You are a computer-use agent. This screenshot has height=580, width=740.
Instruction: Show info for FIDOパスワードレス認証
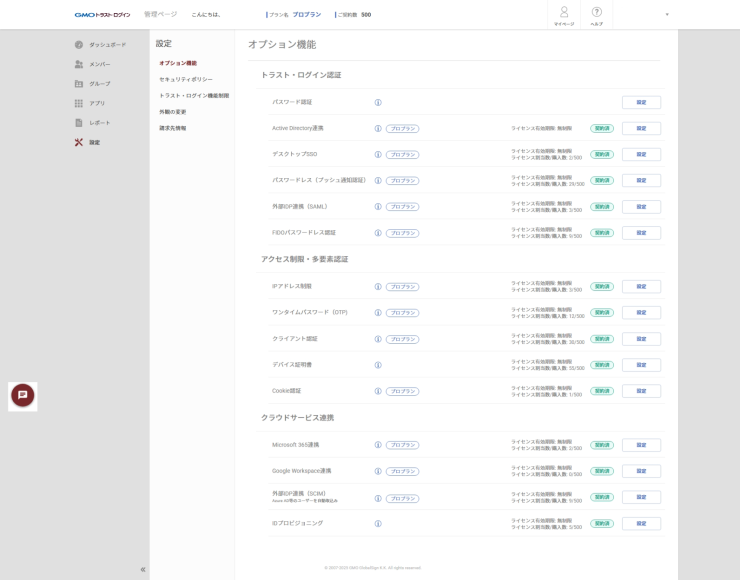378,233
